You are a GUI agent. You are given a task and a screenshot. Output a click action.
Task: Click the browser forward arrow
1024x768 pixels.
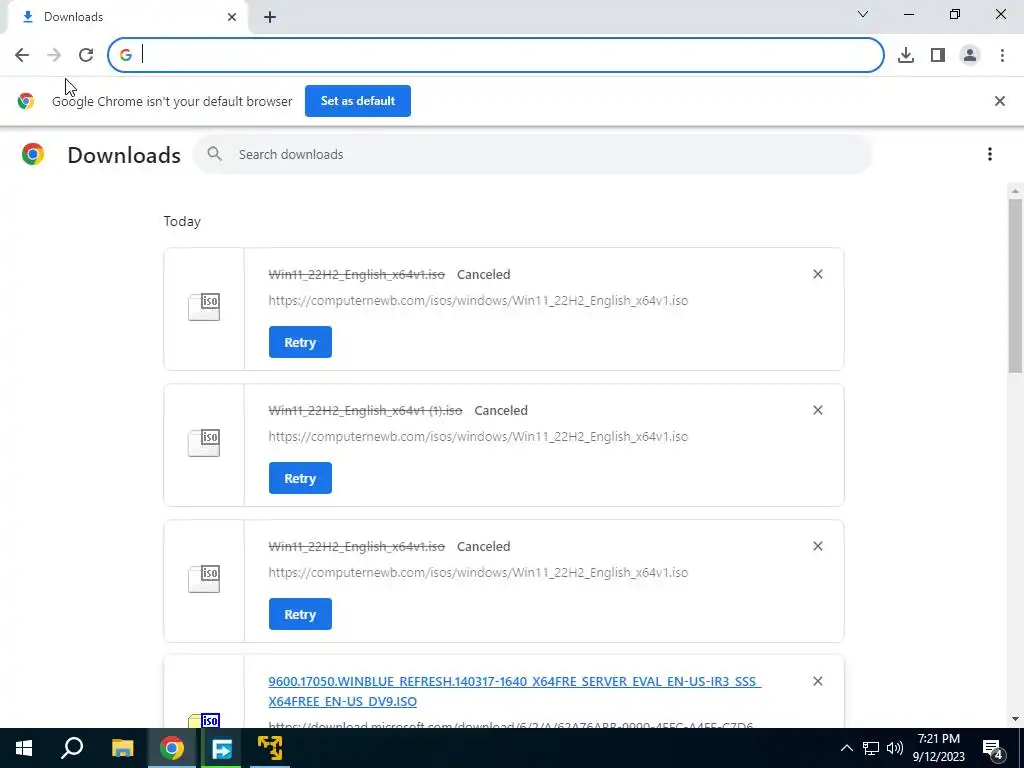click(54, 55)
